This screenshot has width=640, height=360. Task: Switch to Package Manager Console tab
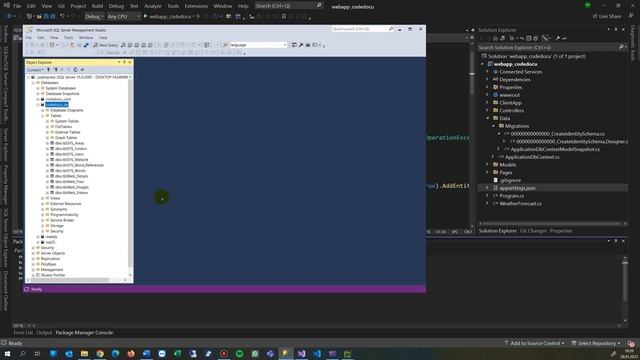(x=84, y=333)
